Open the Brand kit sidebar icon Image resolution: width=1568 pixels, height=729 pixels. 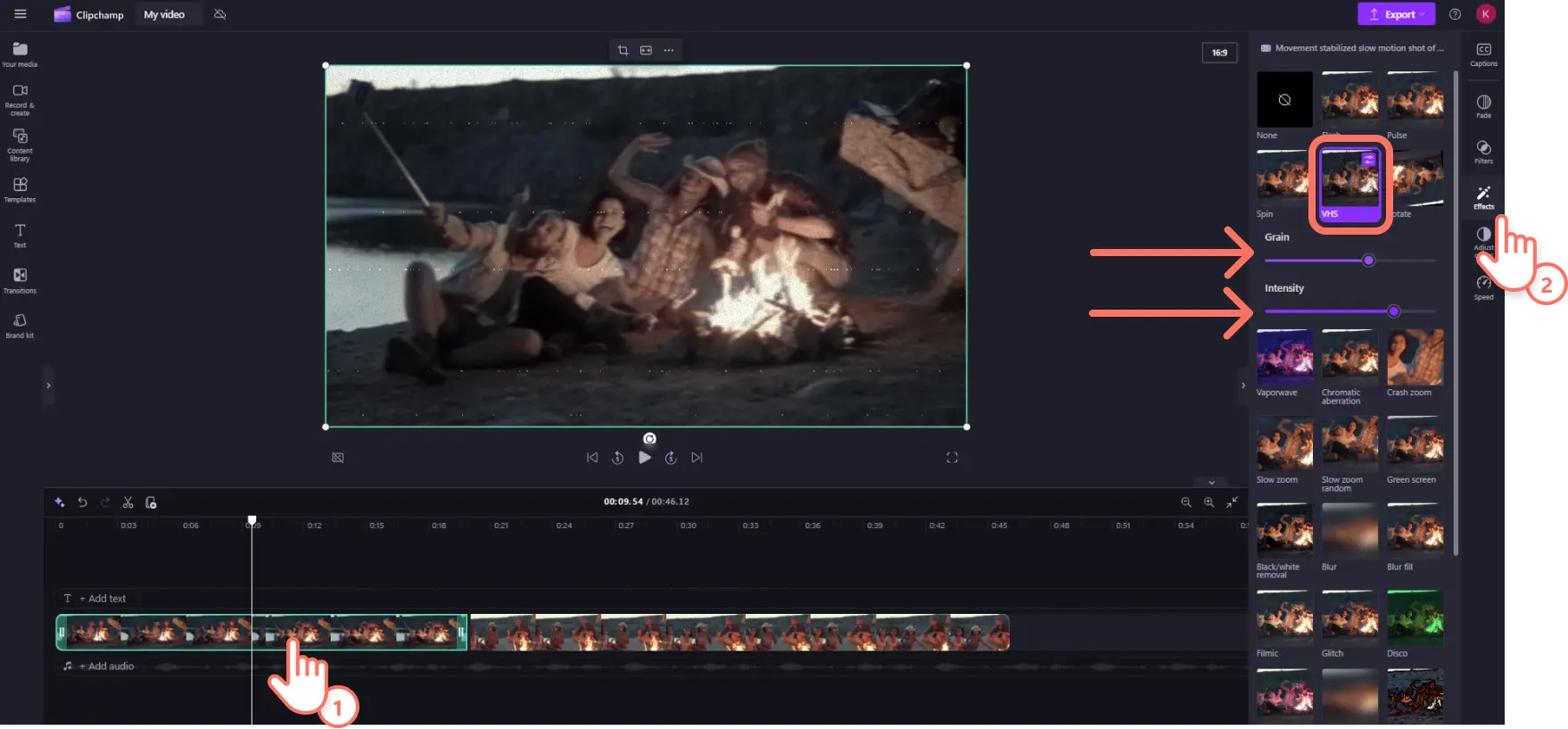(x=20, y=326)
